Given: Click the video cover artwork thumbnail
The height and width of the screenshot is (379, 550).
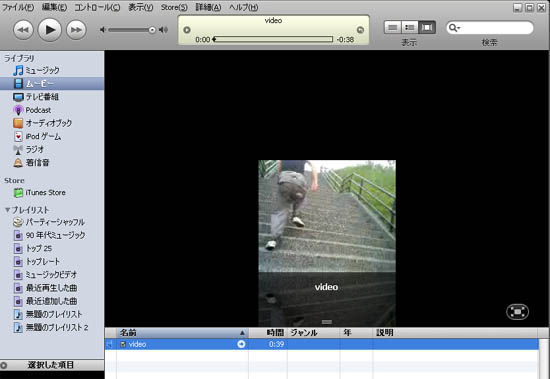Looking at the screenshot, I should [327, 216].
